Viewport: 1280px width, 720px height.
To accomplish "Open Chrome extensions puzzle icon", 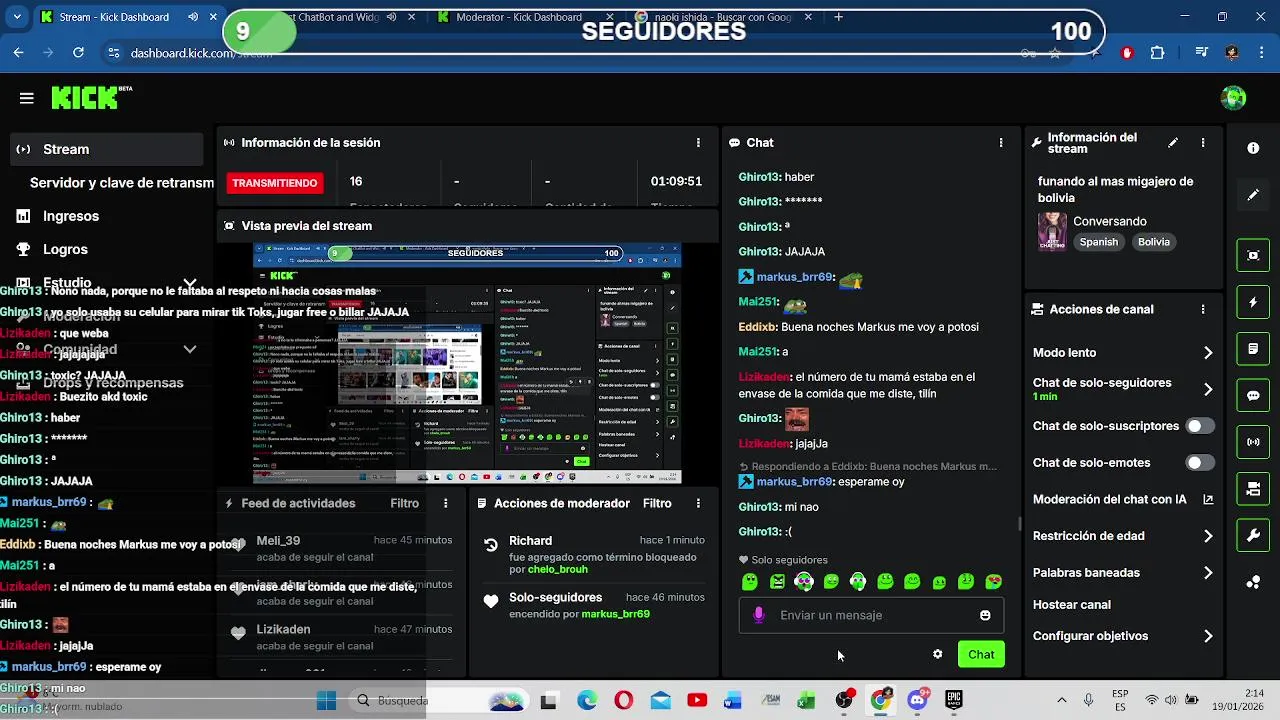I will point(1157,53).
